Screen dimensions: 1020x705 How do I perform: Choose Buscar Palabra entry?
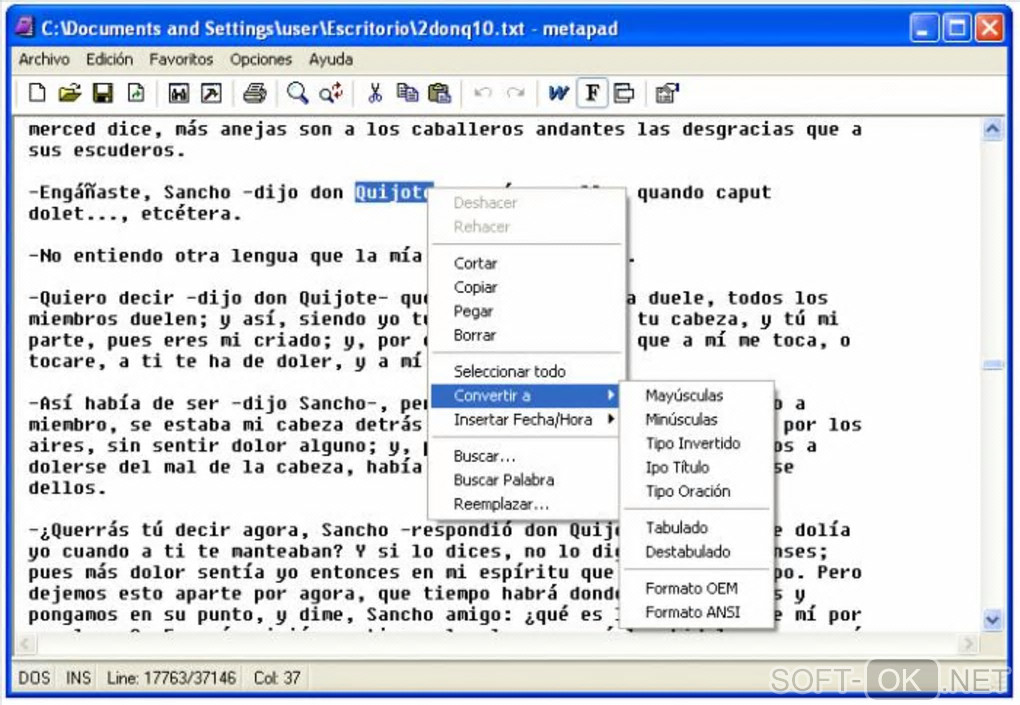click(526, 480)
